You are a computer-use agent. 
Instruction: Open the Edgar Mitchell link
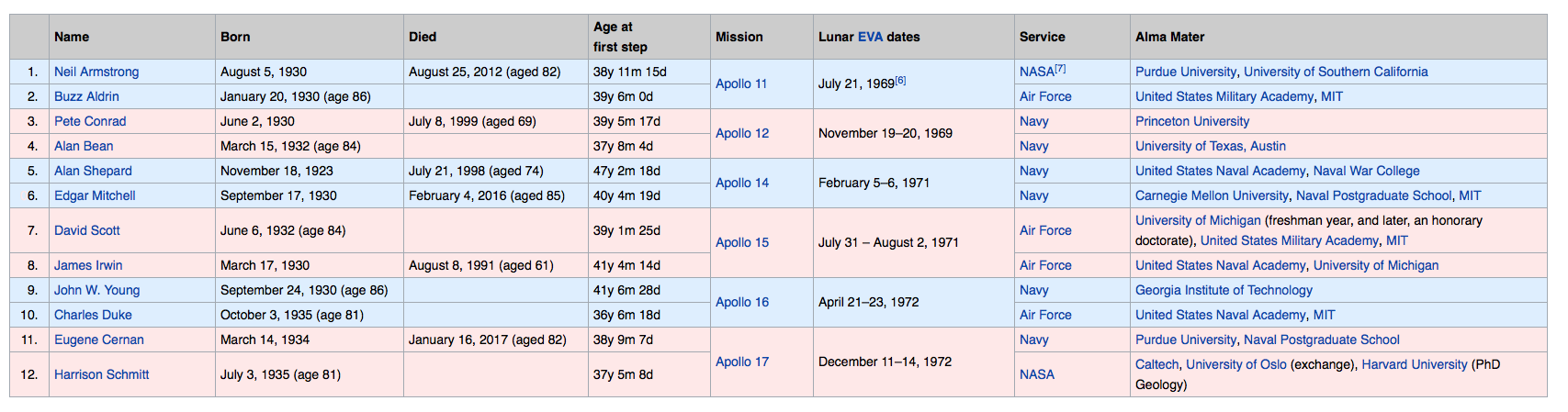[95, 195]
